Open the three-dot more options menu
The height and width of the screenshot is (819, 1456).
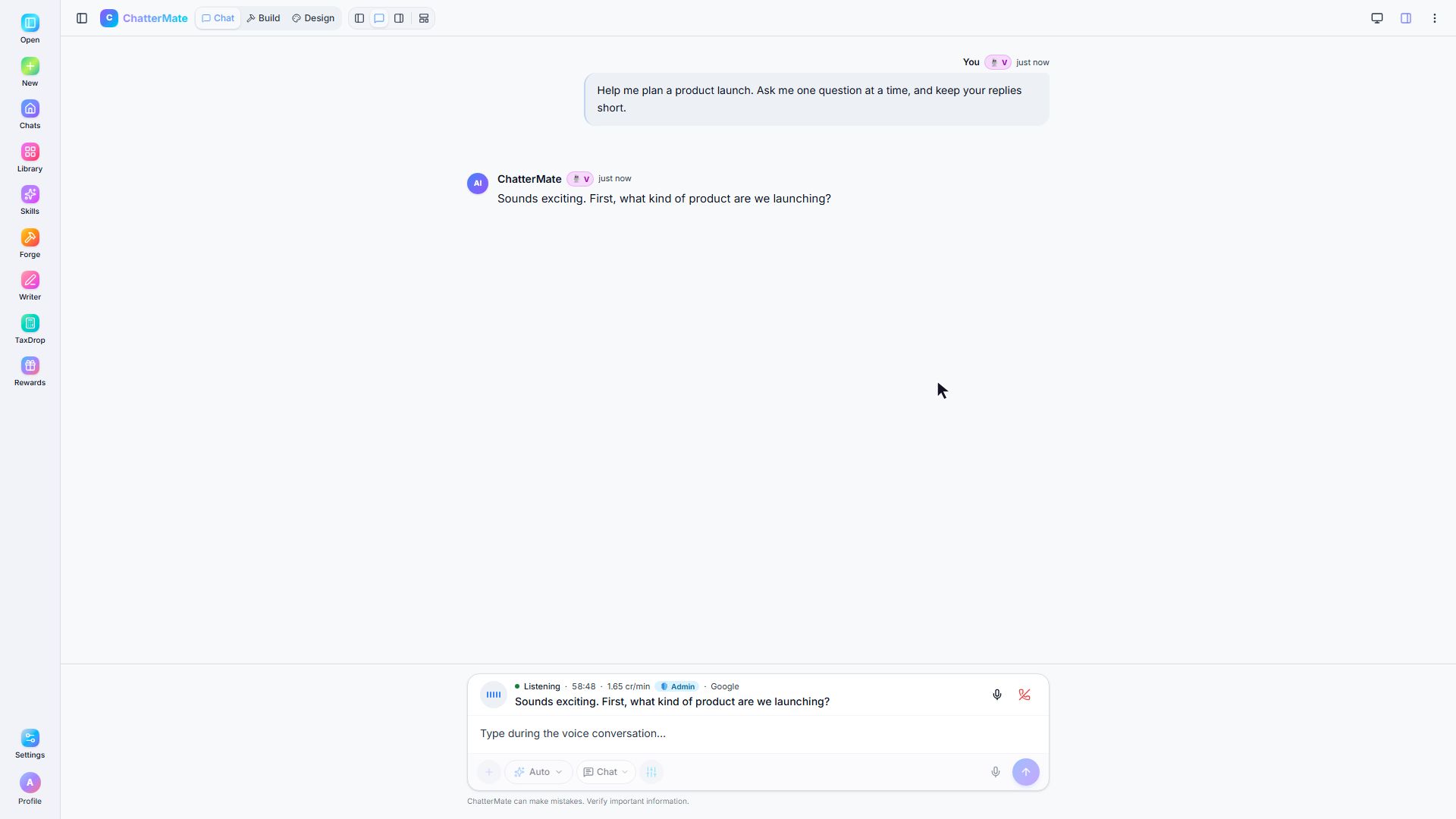[1435, 18]
